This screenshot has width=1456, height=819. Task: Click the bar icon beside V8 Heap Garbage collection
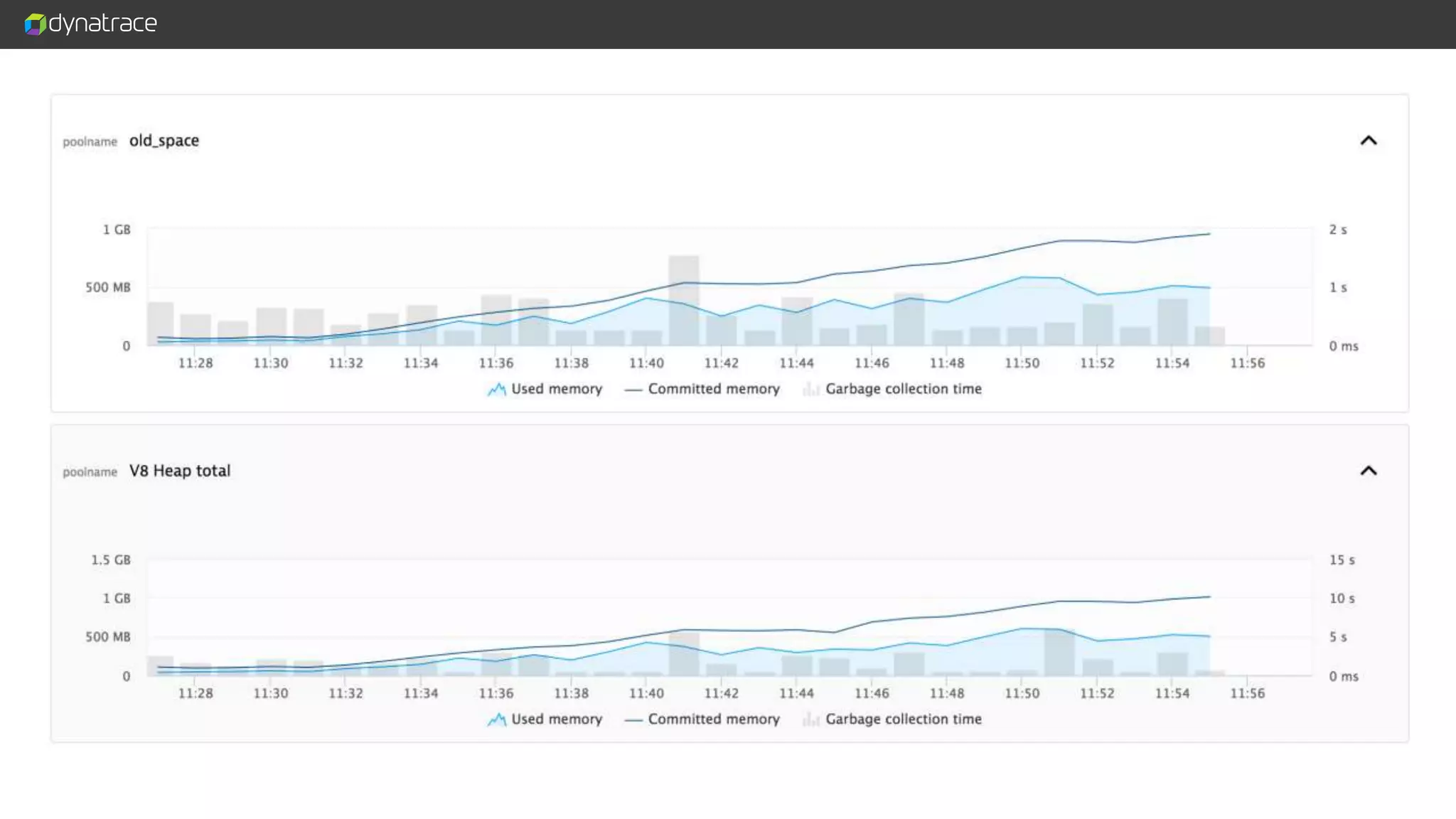click(810, 719)
